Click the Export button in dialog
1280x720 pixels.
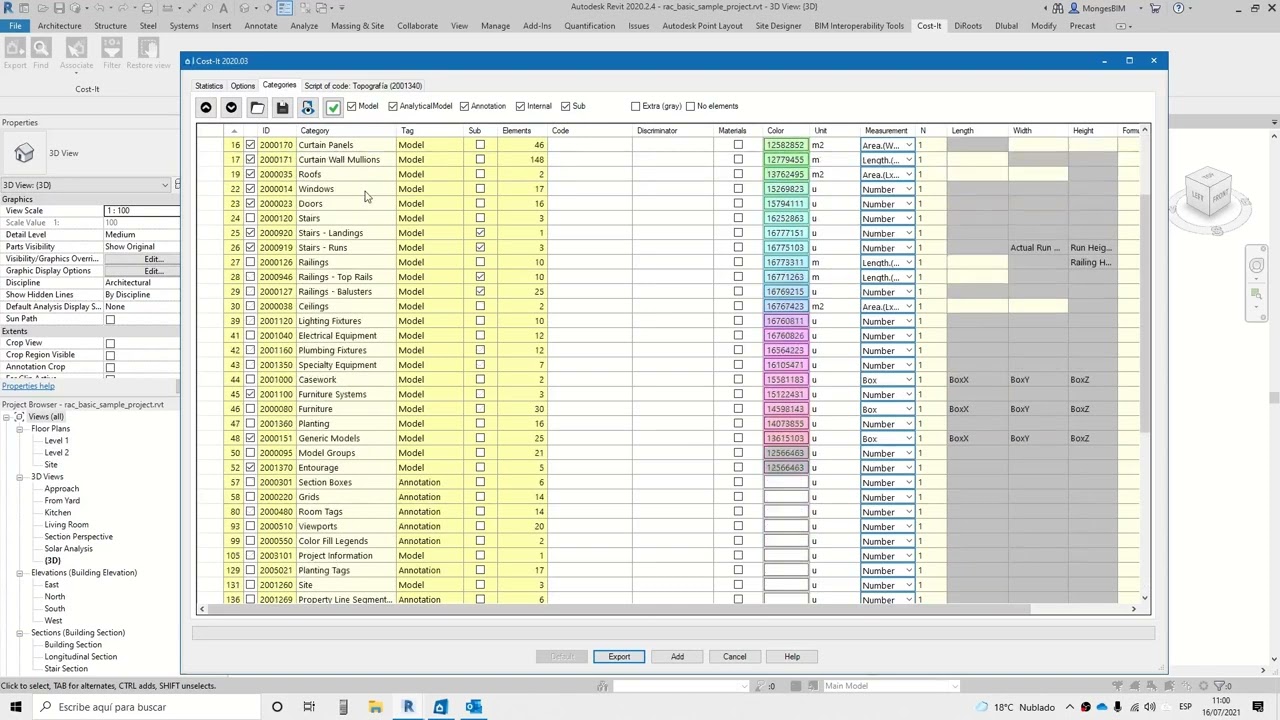[x=619, y=657]
